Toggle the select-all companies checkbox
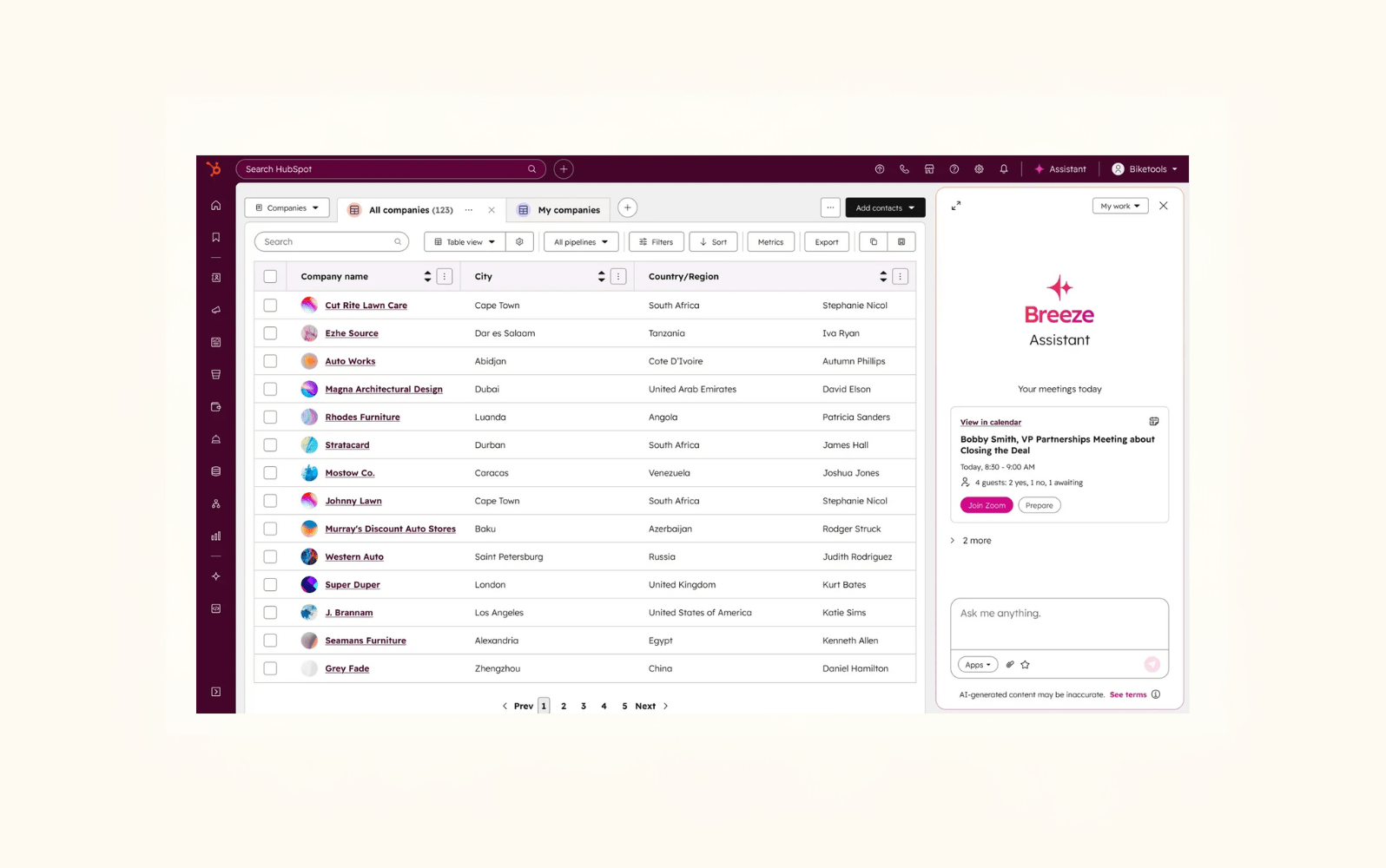 270,277
